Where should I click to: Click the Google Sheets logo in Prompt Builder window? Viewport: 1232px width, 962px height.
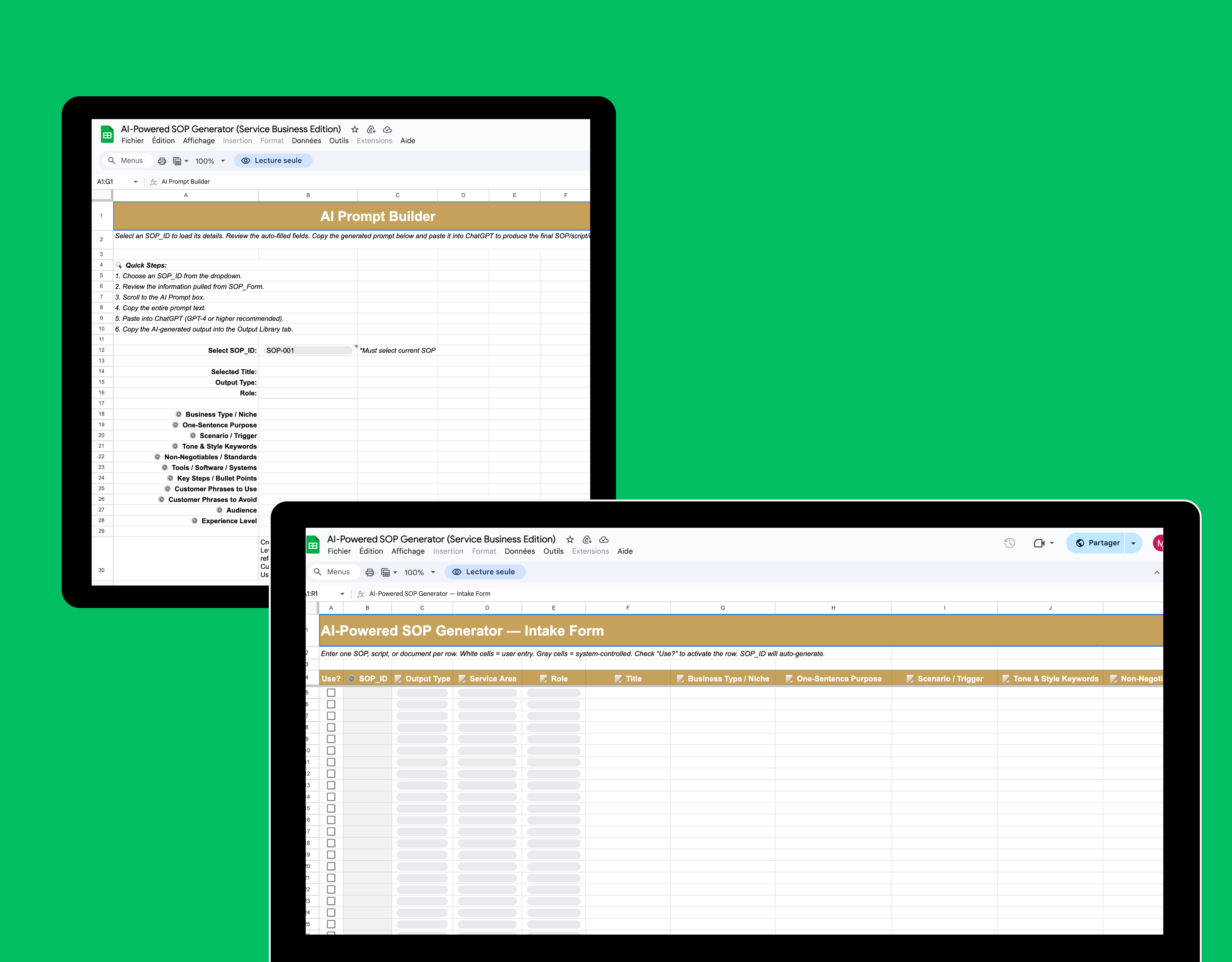click(107, 134)
